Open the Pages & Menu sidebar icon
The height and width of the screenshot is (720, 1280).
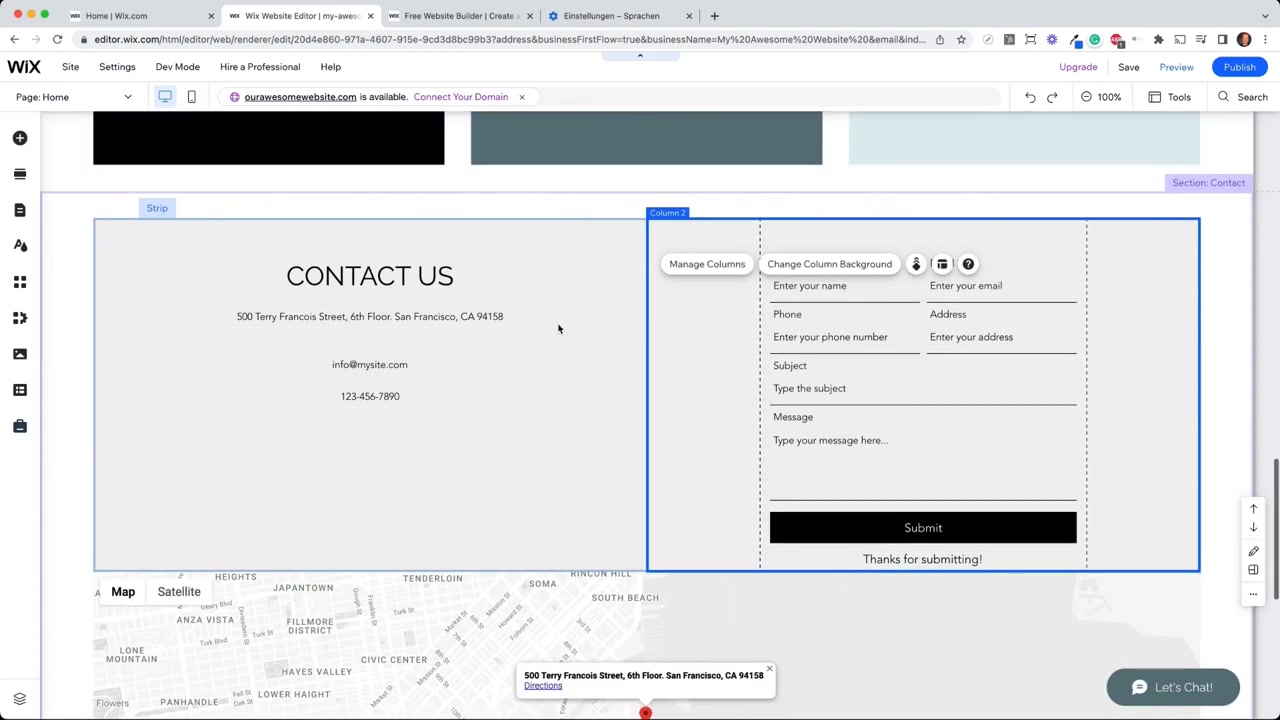[20, 210]
